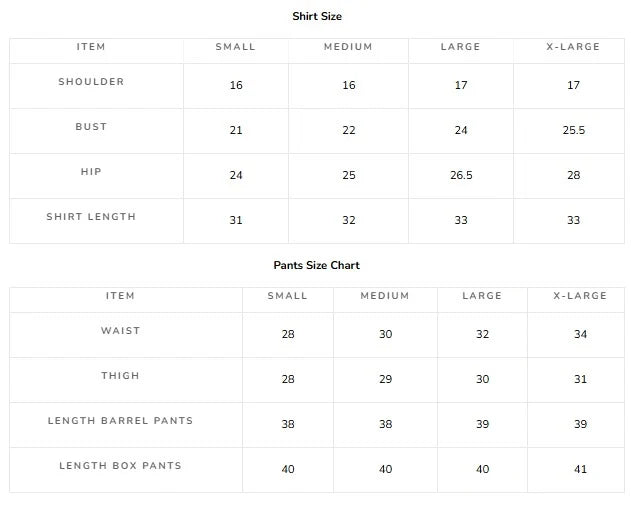Click LENGTH BOX PANTS row label

click(120, 466)
